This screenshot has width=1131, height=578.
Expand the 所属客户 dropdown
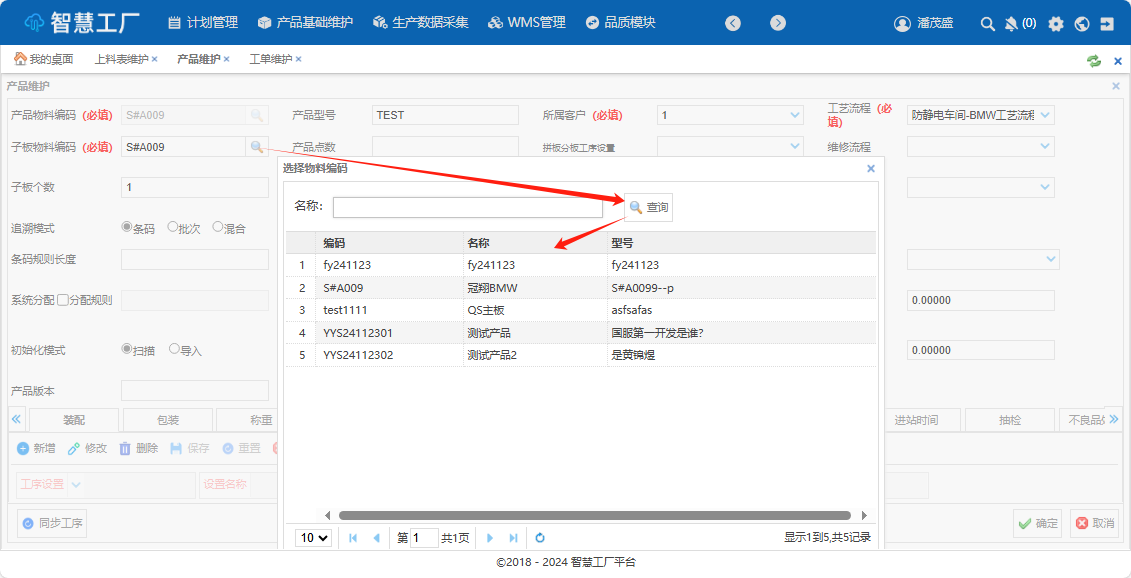(x=795, y=115)
